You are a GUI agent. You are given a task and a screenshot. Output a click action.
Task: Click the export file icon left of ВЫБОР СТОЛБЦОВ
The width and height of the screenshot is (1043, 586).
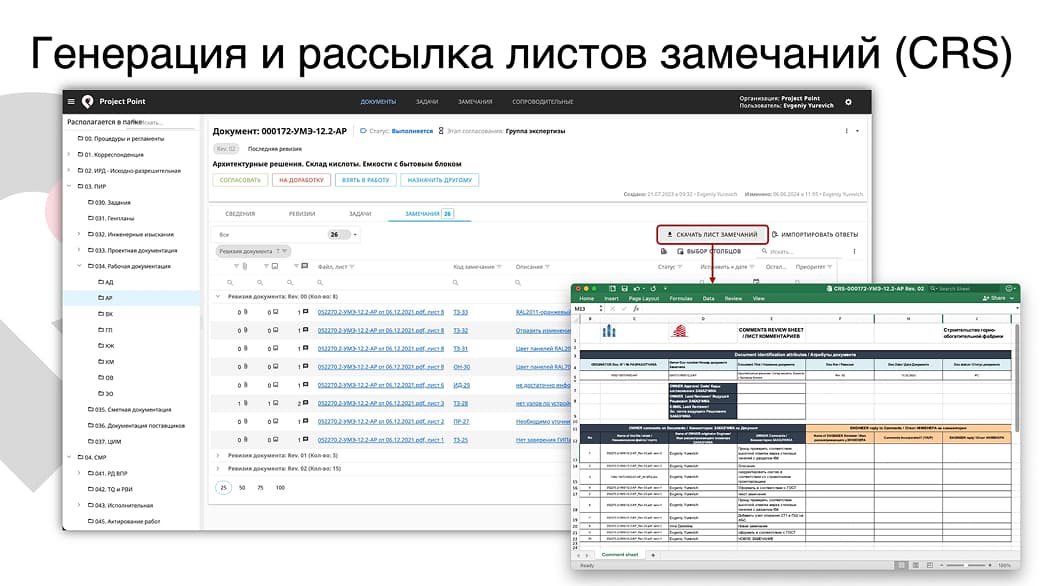click(x=663, y=251)
